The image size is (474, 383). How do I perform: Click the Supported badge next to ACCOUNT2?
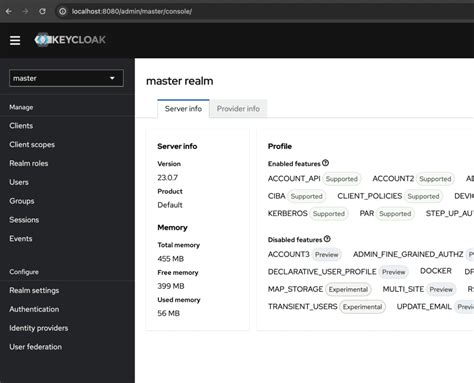pyautogui.click(x=435, y=179)
